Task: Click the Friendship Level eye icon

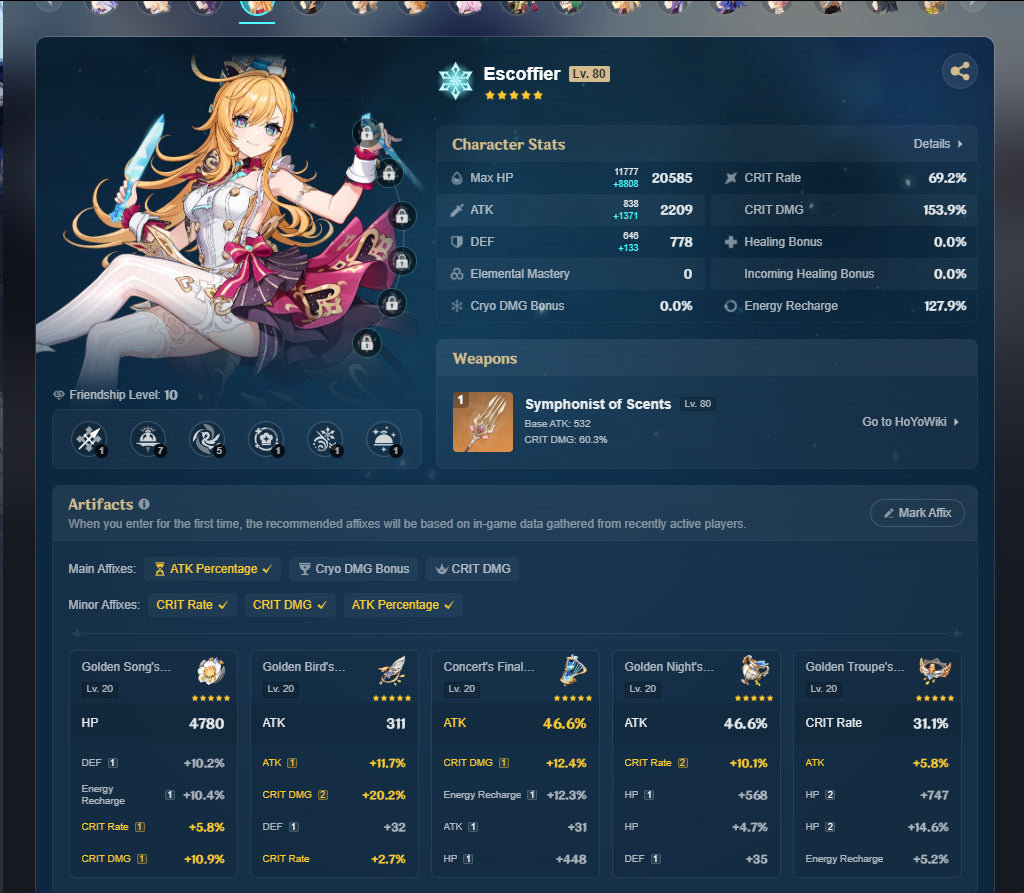Action: pyautogui.click(x=59, y=395)
